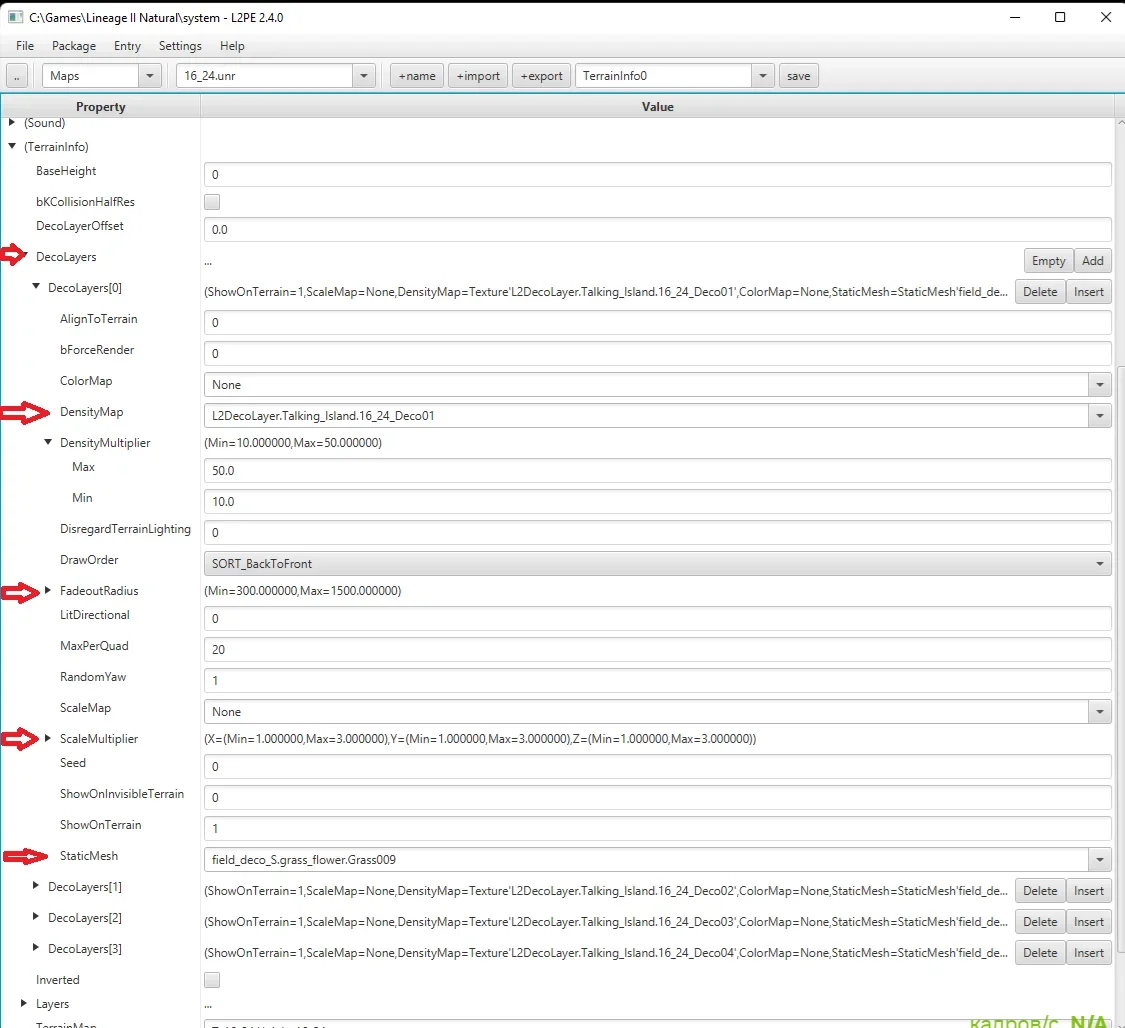Screen dimensions: 1125x1028
Task: Open the Package menu
Action: [x=74, y=46]
